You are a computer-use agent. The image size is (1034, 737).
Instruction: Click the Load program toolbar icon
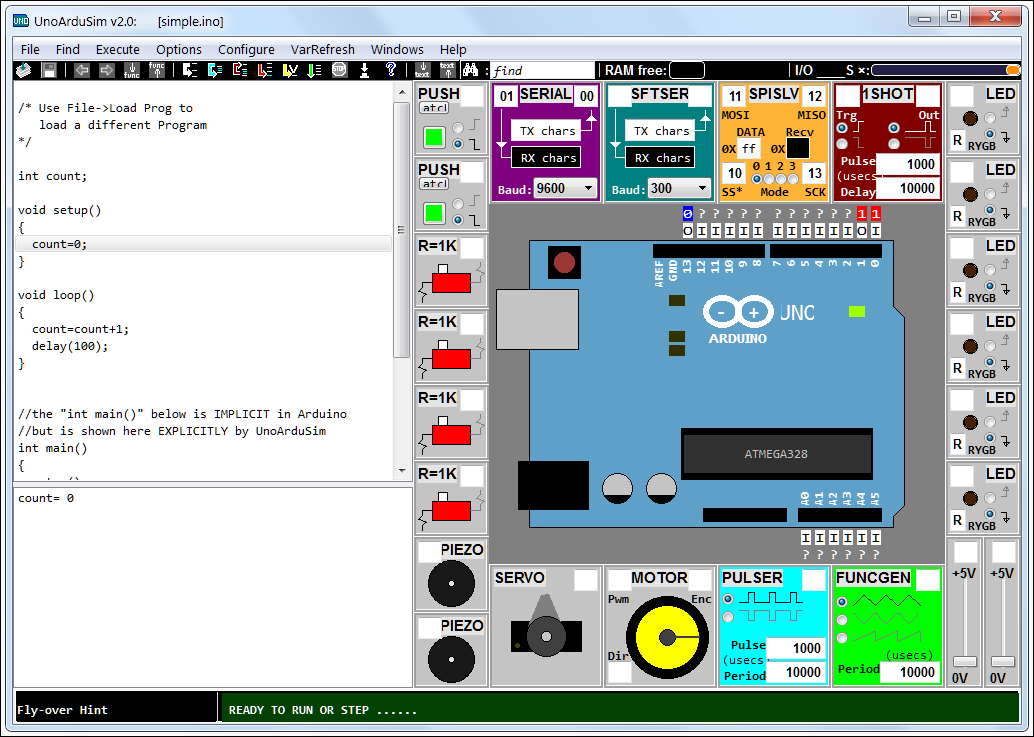click(24, 70)
